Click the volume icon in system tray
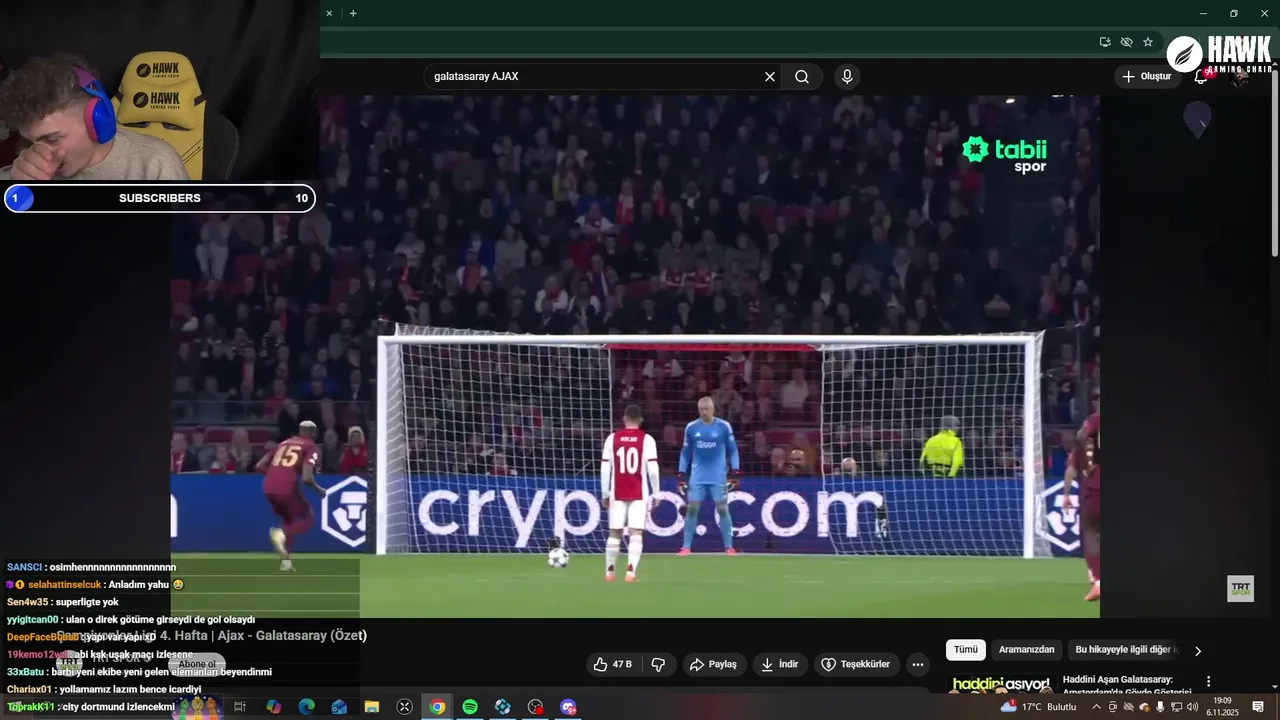 [x=1192, y=707]
